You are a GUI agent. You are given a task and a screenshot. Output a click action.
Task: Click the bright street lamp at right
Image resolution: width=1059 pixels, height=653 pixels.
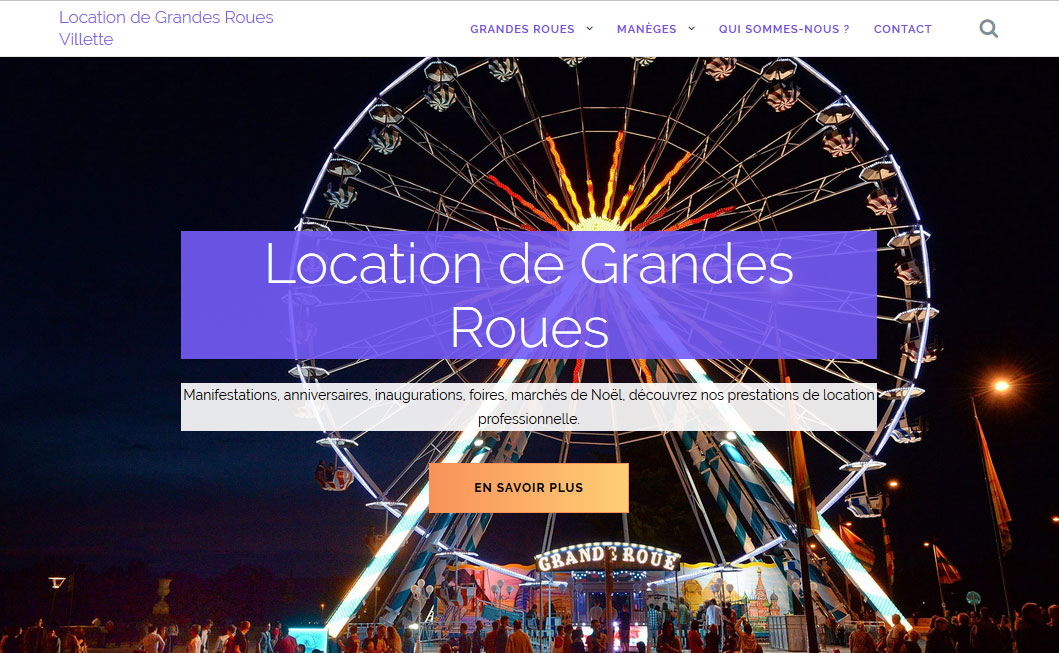[x=1001, y=386]
